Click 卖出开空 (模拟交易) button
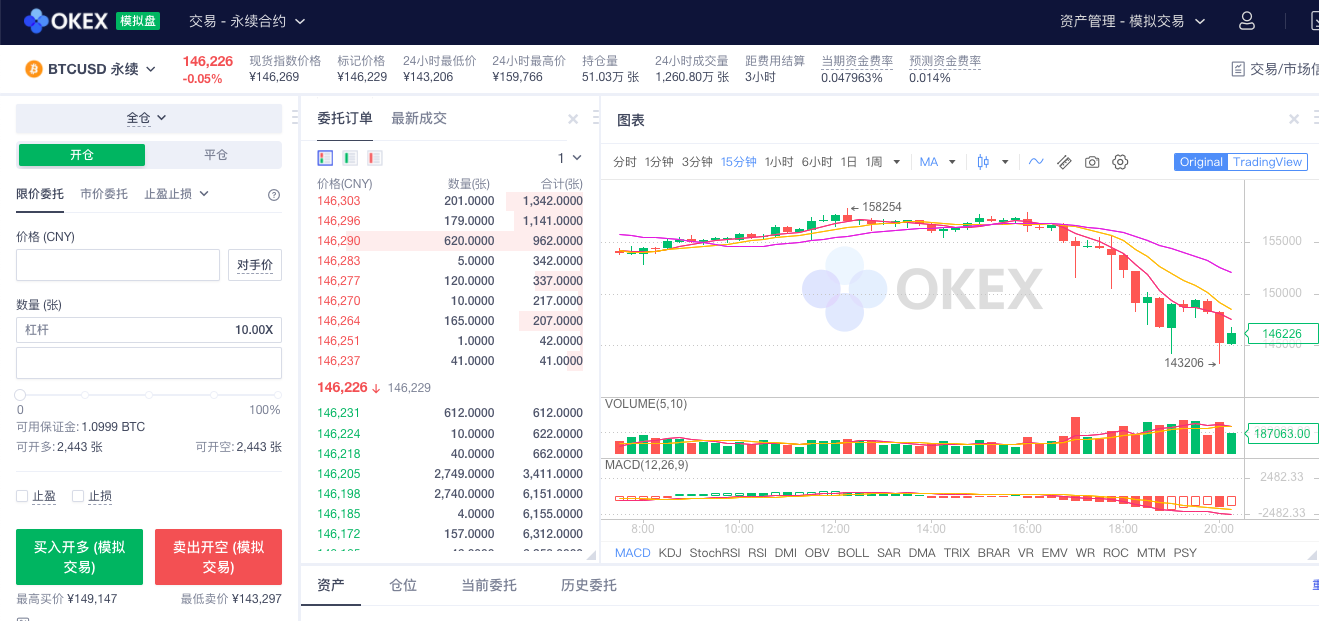Image resolution: width=1319 pixels, height=621 pixels. click(x=218, y=557)
